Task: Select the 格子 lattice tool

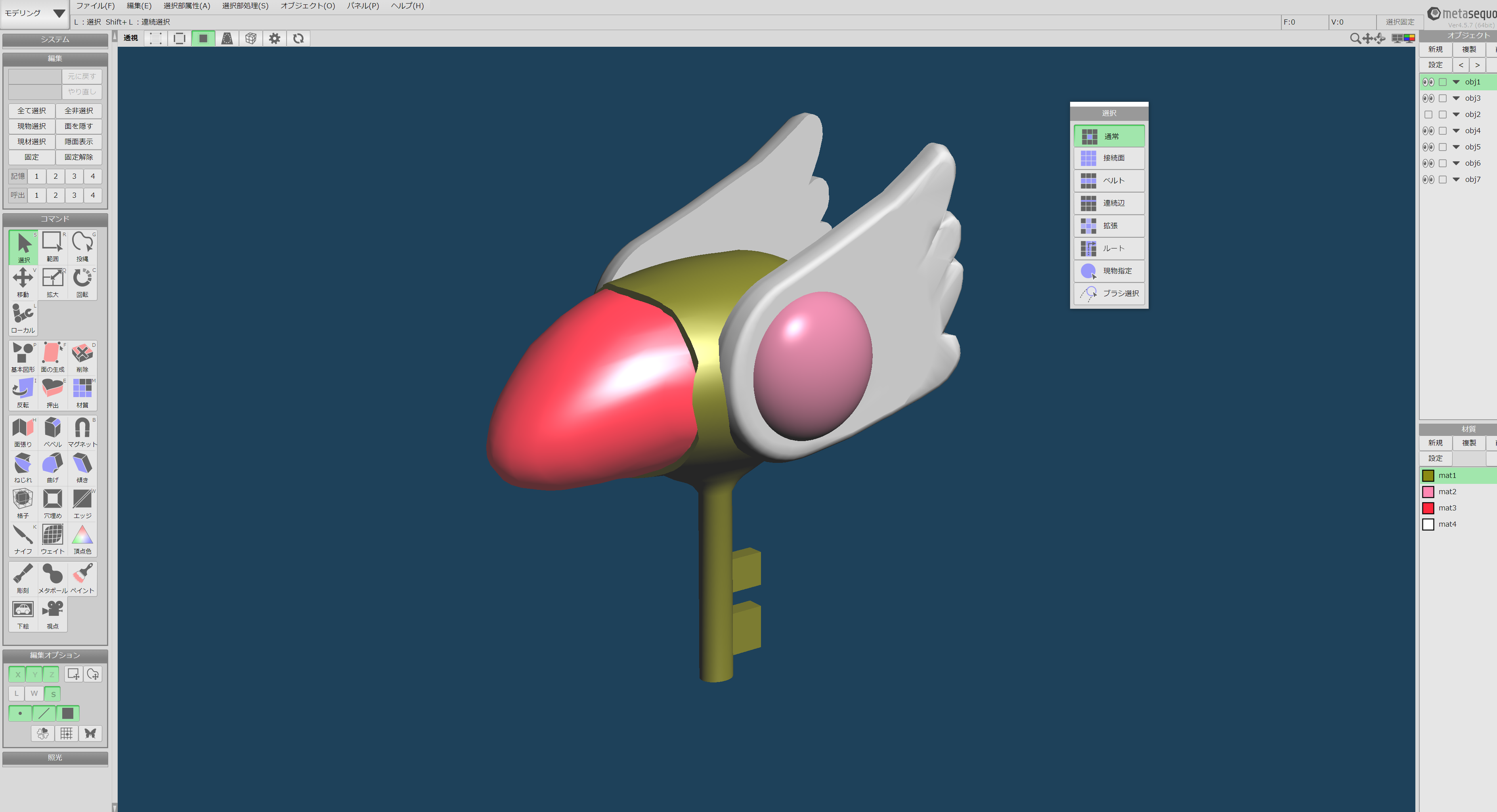Action: [x=23, y=503]
